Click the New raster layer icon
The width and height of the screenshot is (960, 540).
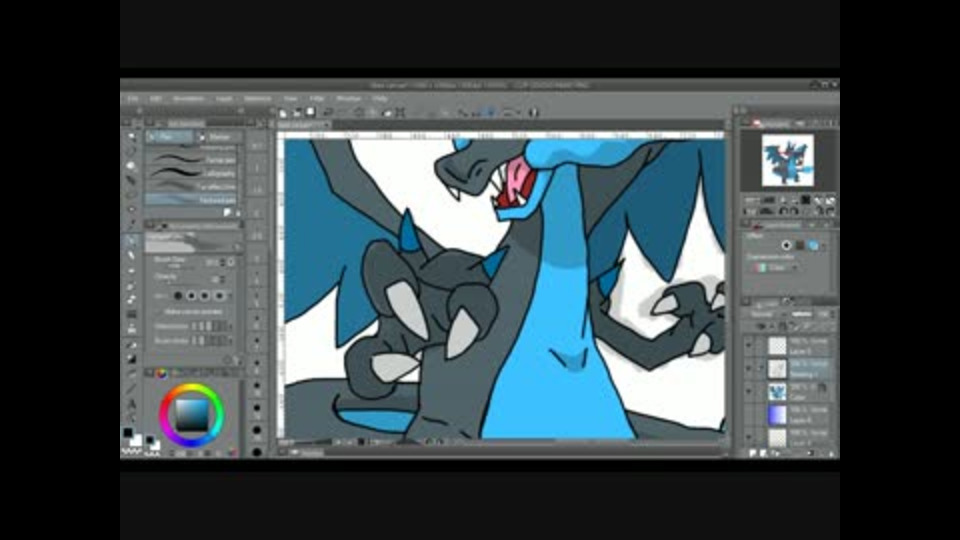(x=754, y=453)
